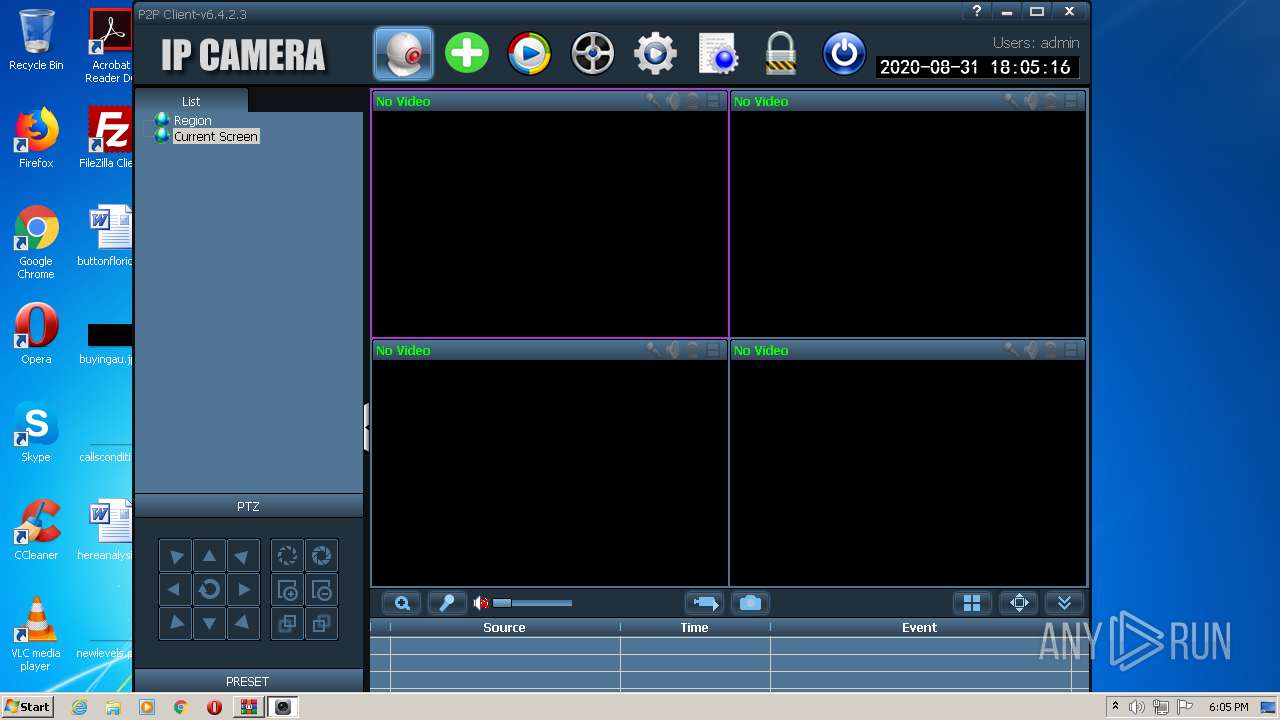Select the top-left No Video pane
1280x720 pixels.
(x=549, y=213)
